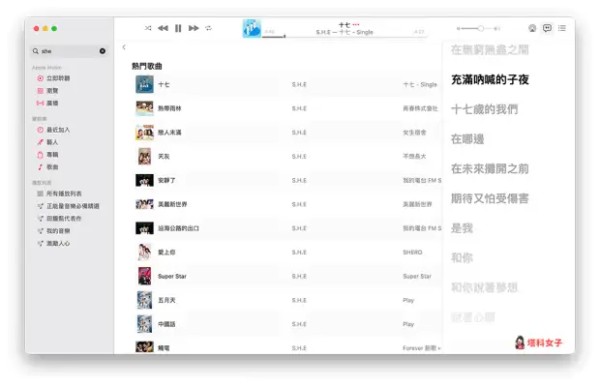Open the Up Next queue list icon
The width and height of the screenshot is (600, 387).
[562, 28]
